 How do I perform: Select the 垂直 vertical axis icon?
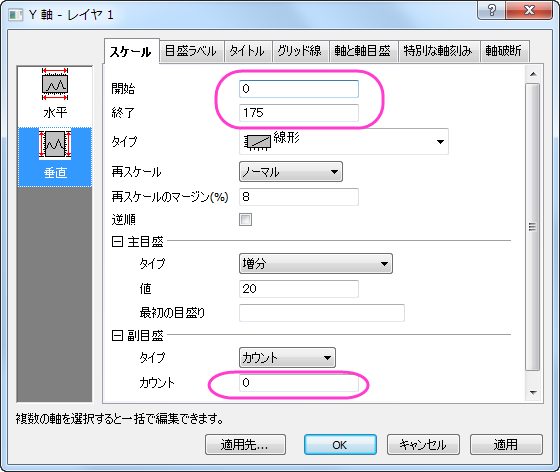tap(55, 156)
